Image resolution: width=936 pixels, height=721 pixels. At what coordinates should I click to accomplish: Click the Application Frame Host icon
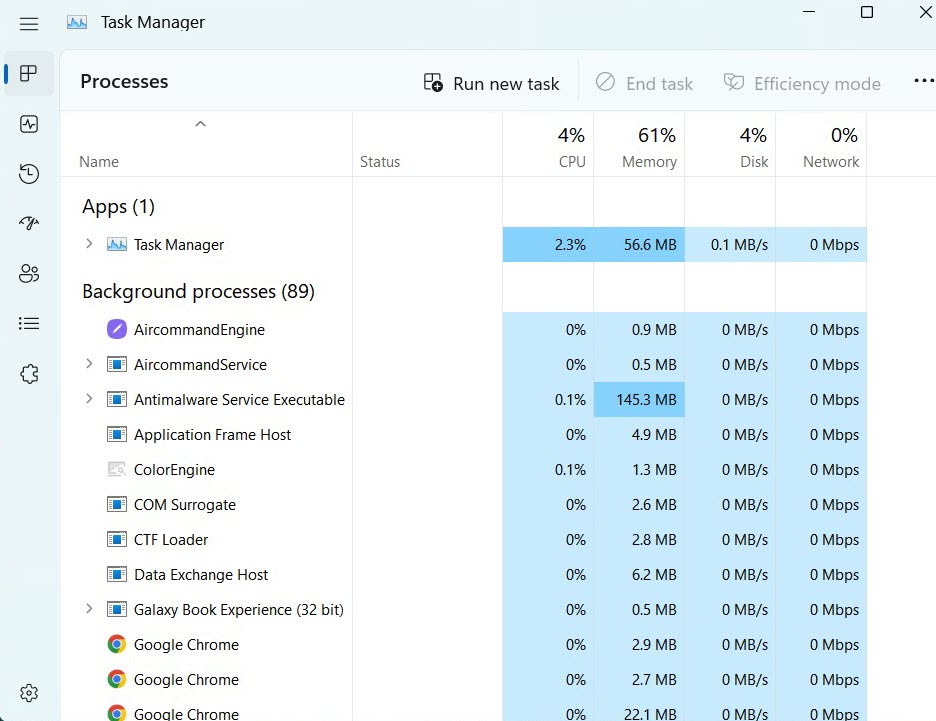(x=116, y=435)
